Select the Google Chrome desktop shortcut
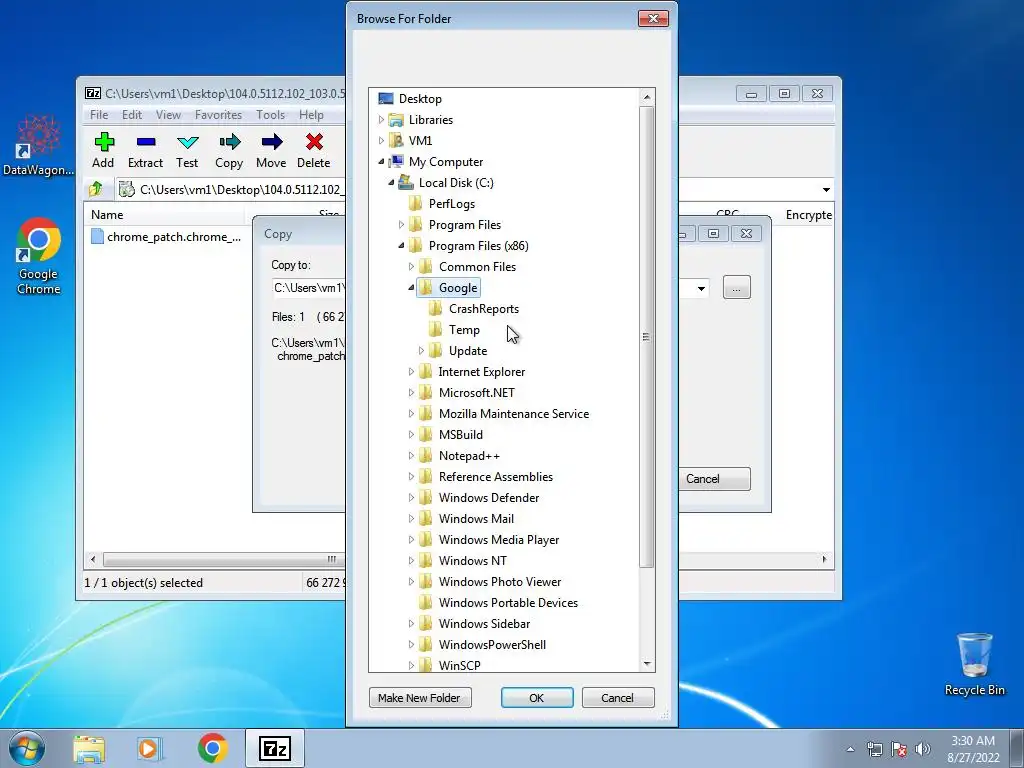The width and height of the screenshot is (1024, 768). pos(39,257)
